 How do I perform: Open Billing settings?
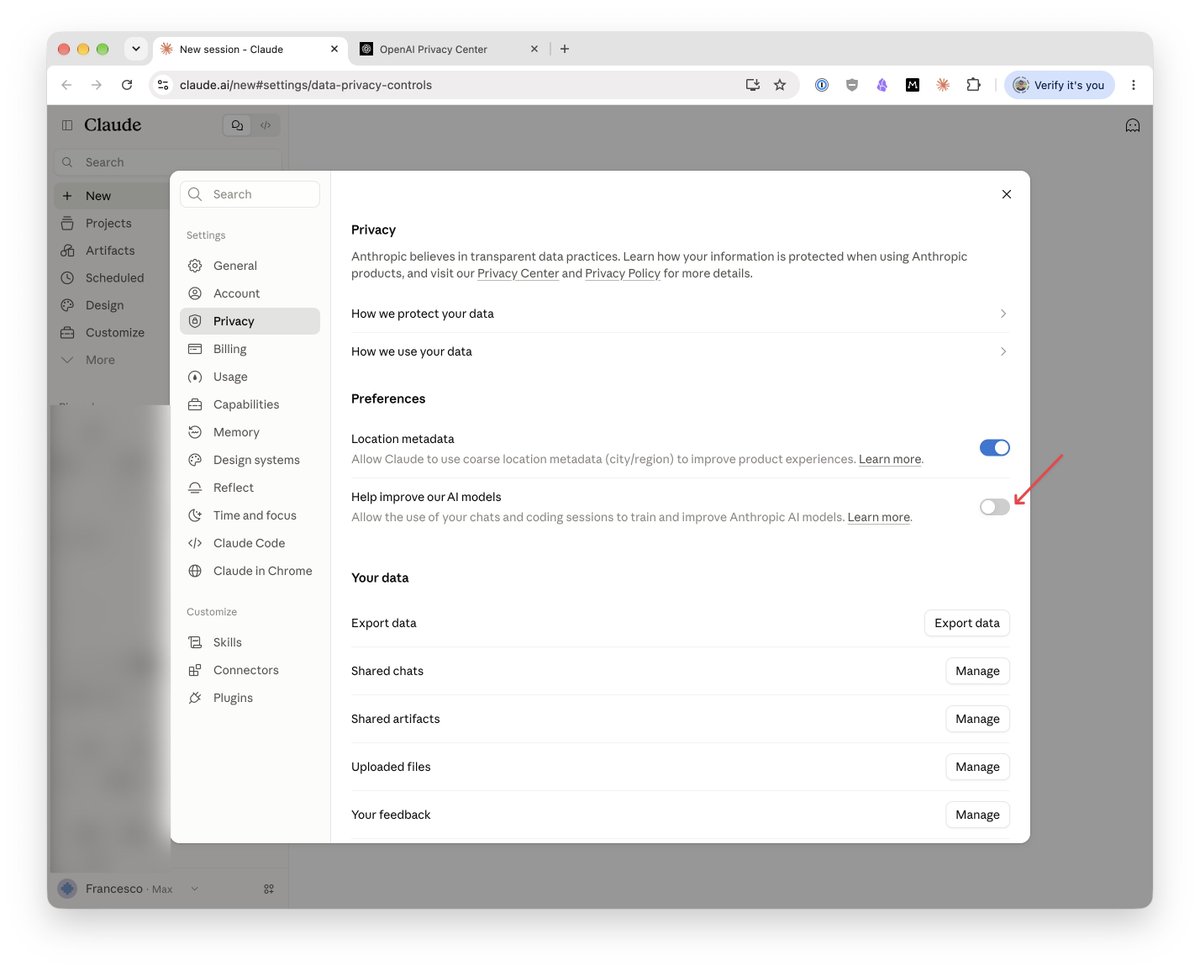coord(250,349)
